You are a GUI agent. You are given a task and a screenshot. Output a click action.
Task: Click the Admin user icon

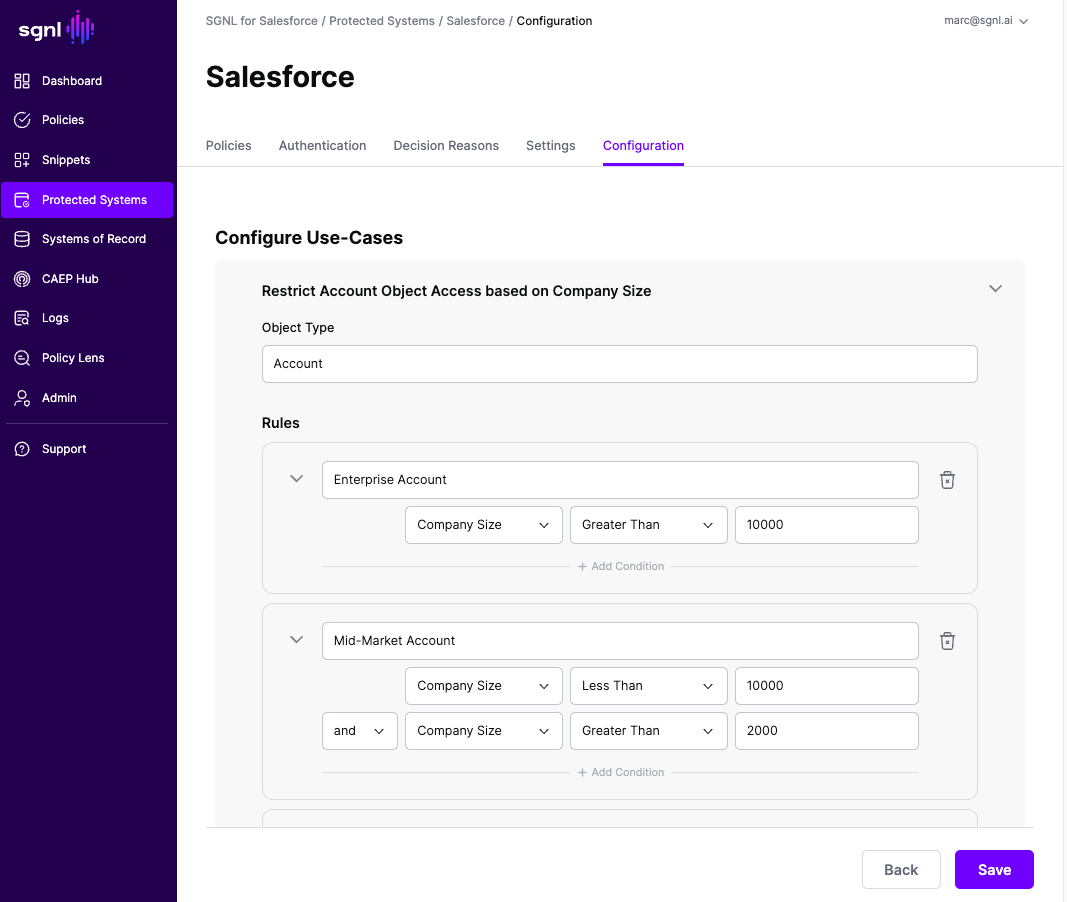click(22, 398)
